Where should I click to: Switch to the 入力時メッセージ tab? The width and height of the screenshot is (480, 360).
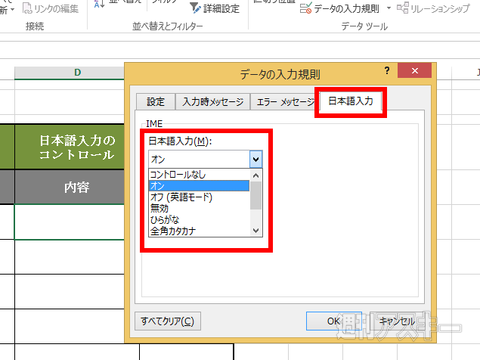coord(213,101)
